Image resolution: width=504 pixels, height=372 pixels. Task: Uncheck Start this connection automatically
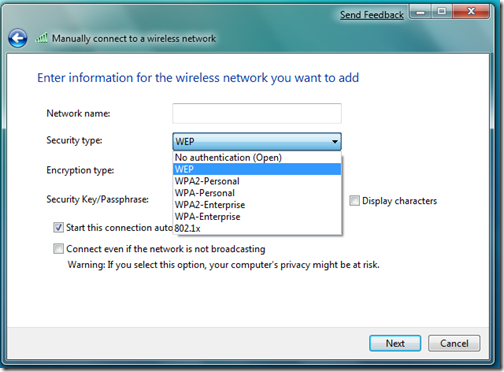[58, 228]
